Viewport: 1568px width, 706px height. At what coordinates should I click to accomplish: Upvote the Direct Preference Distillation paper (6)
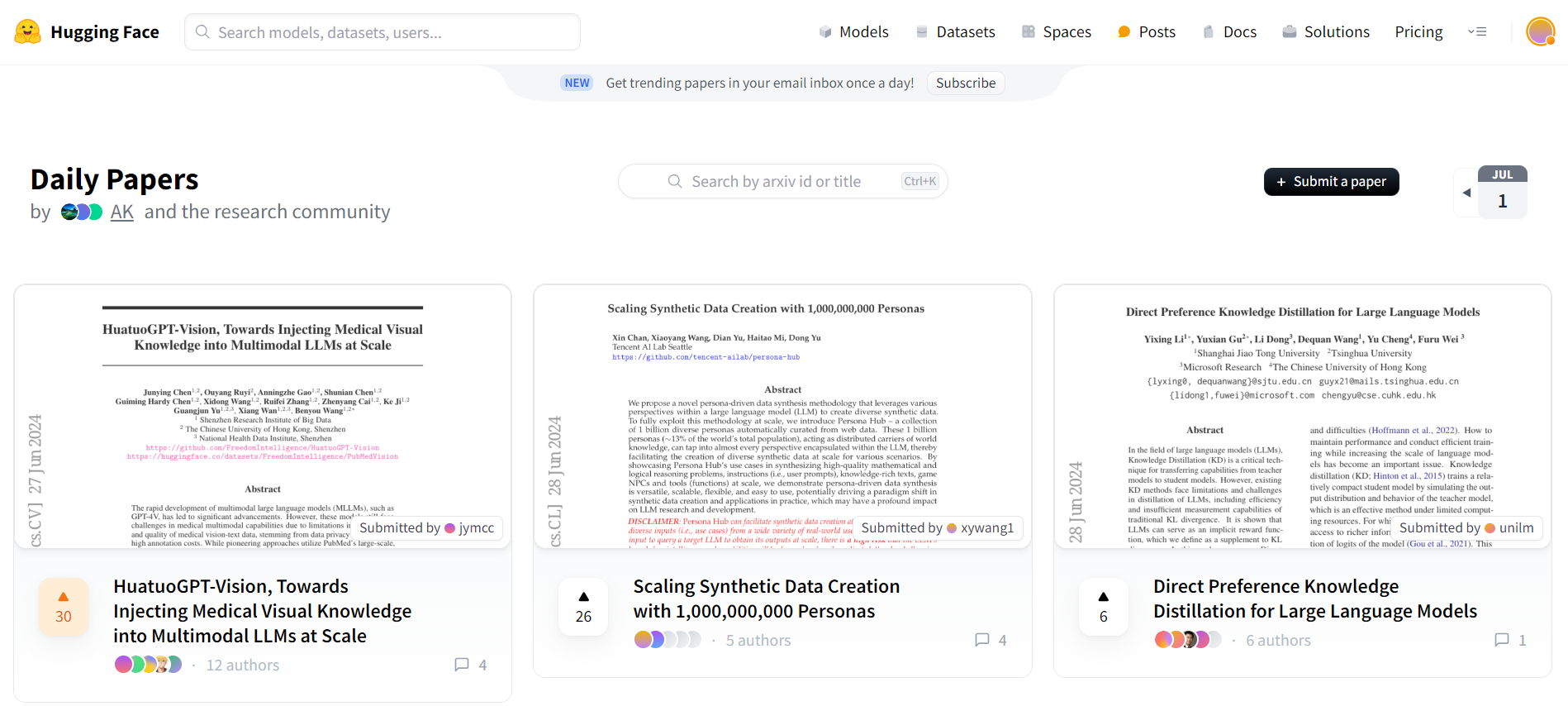pos(1104,608)
